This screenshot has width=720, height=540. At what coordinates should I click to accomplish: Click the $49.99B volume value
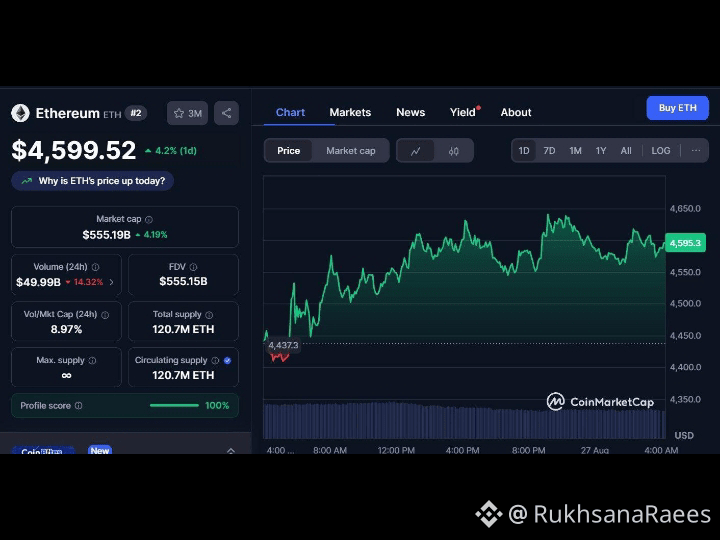(39, 282)
